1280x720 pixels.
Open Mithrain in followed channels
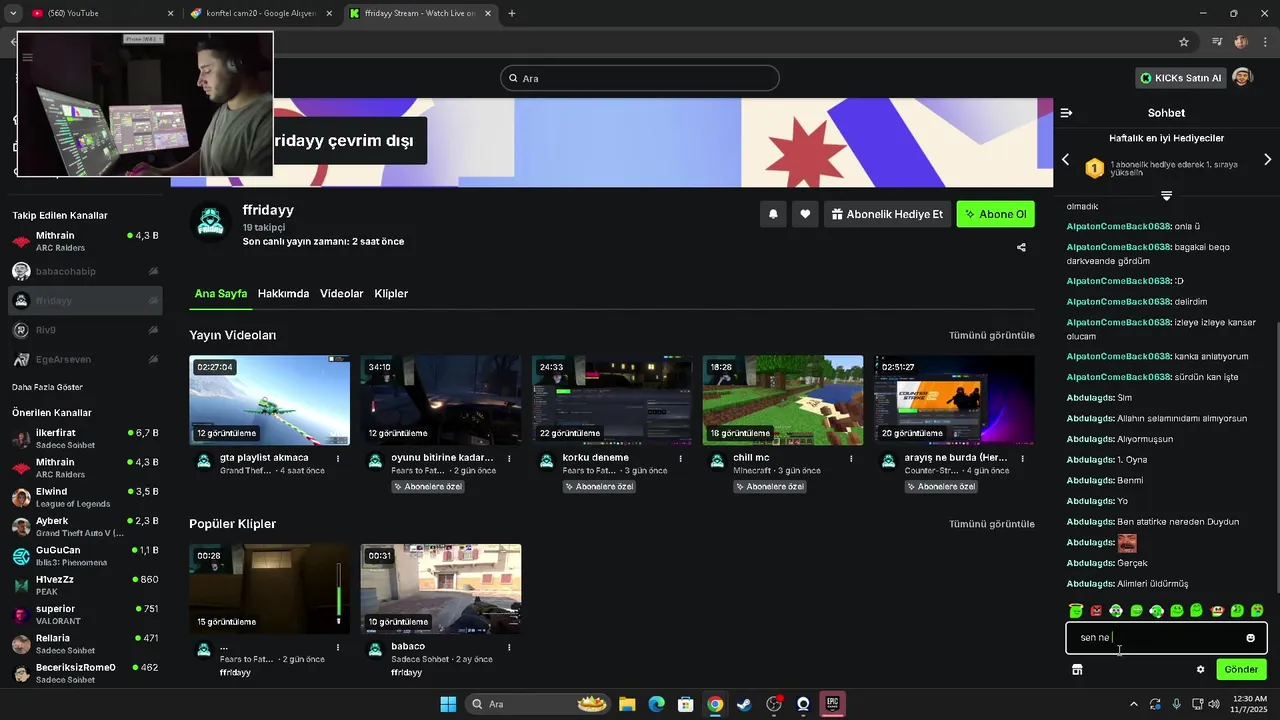click(x=85, y=241)
